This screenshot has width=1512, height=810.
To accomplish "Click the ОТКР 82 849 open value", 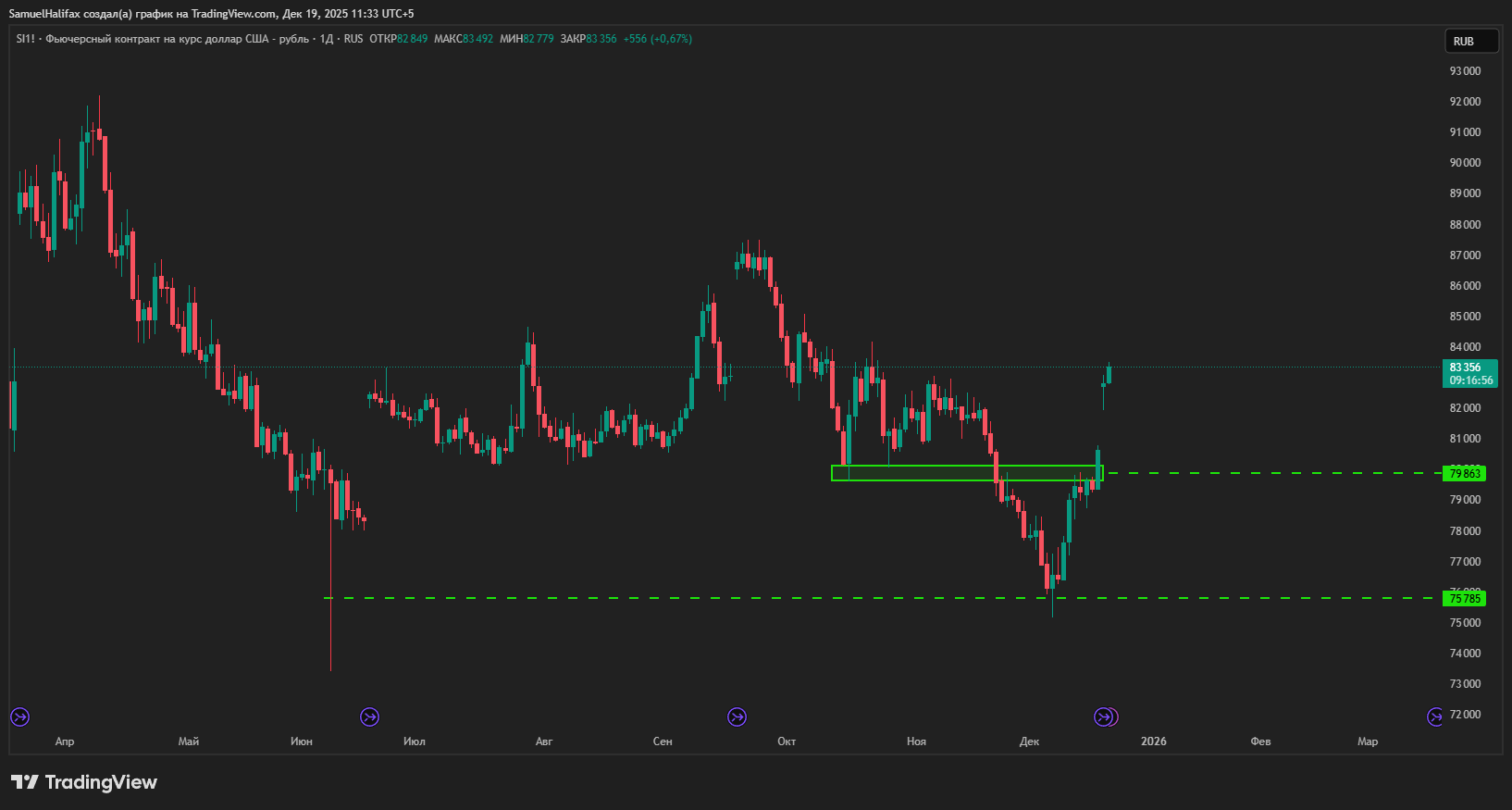I will [399, 39].
